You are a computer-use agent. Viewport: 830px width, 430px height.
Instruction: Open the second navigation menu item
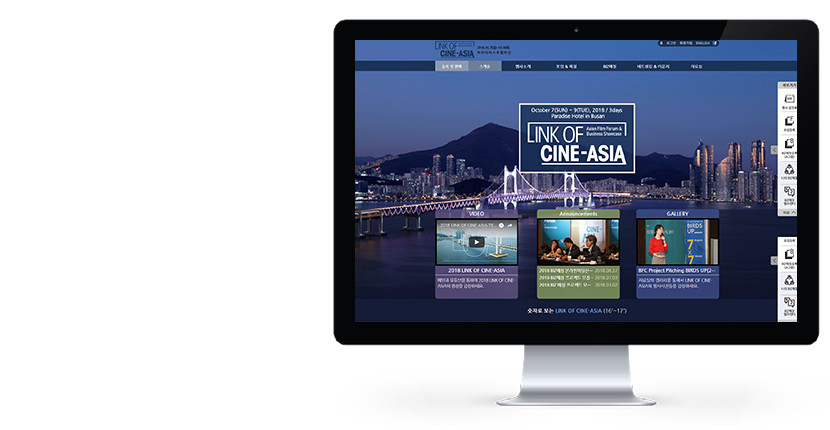click(485, 66)
